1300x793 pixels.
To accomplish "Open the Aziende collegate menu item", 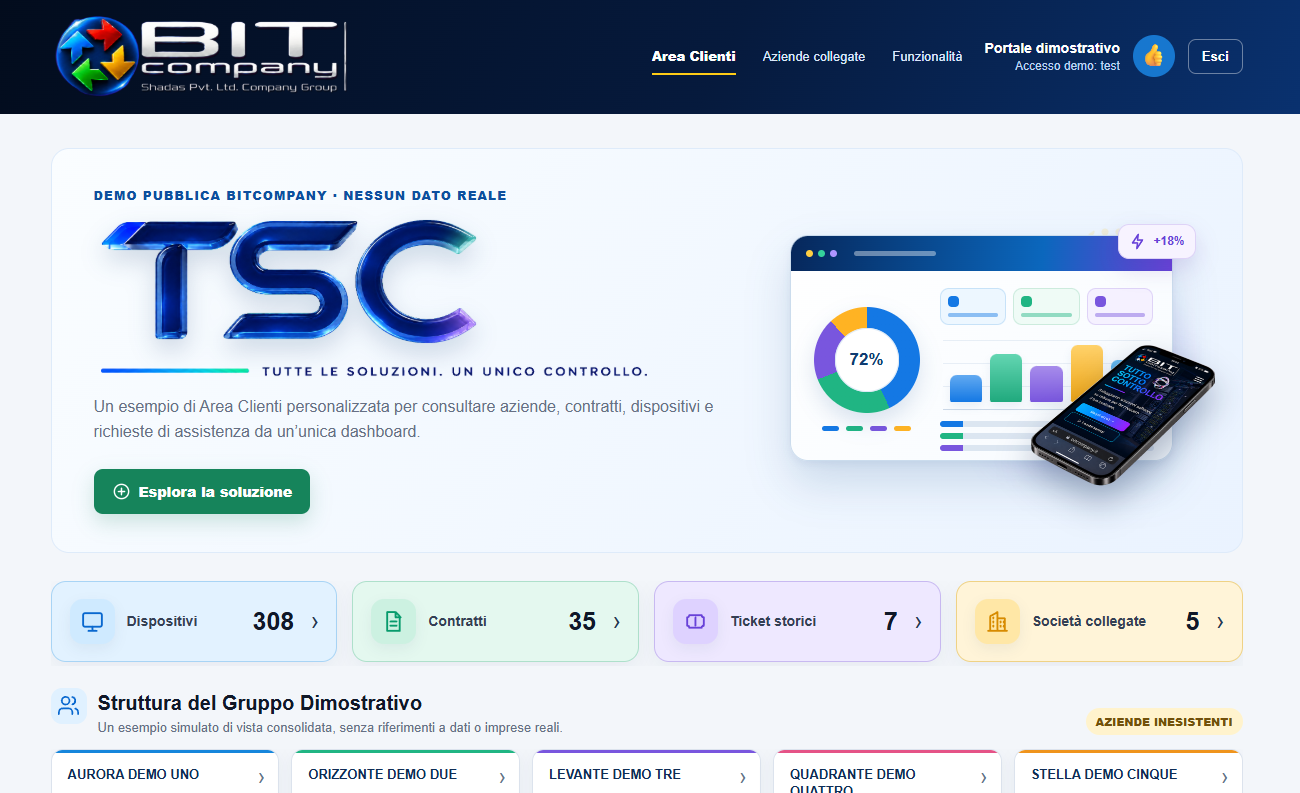I will [x=814, y=57].
